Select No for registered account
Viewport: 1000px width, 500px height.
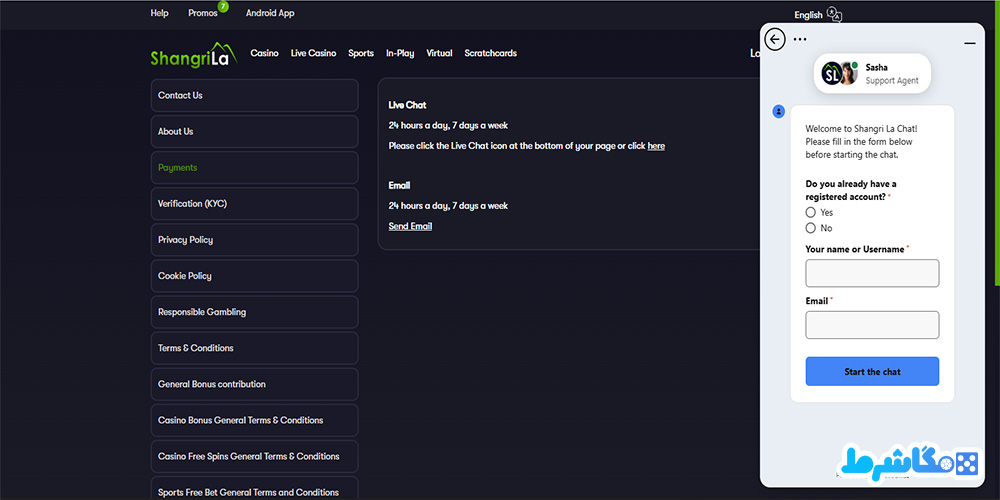[x=811, y=228]
